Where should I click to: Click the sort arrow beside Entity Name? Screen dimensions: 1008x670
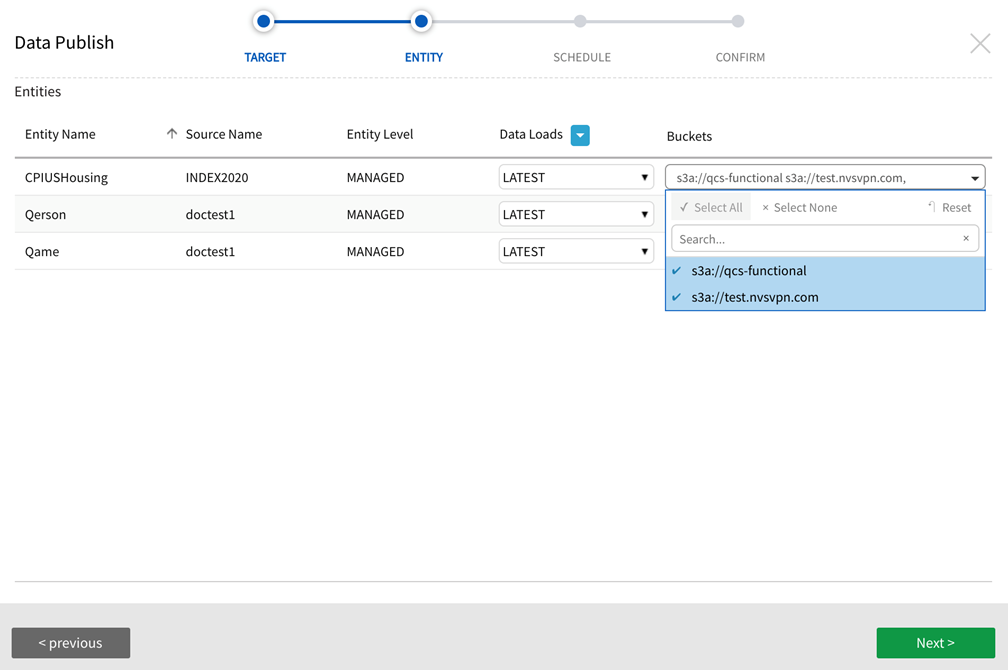coord(172,134)
